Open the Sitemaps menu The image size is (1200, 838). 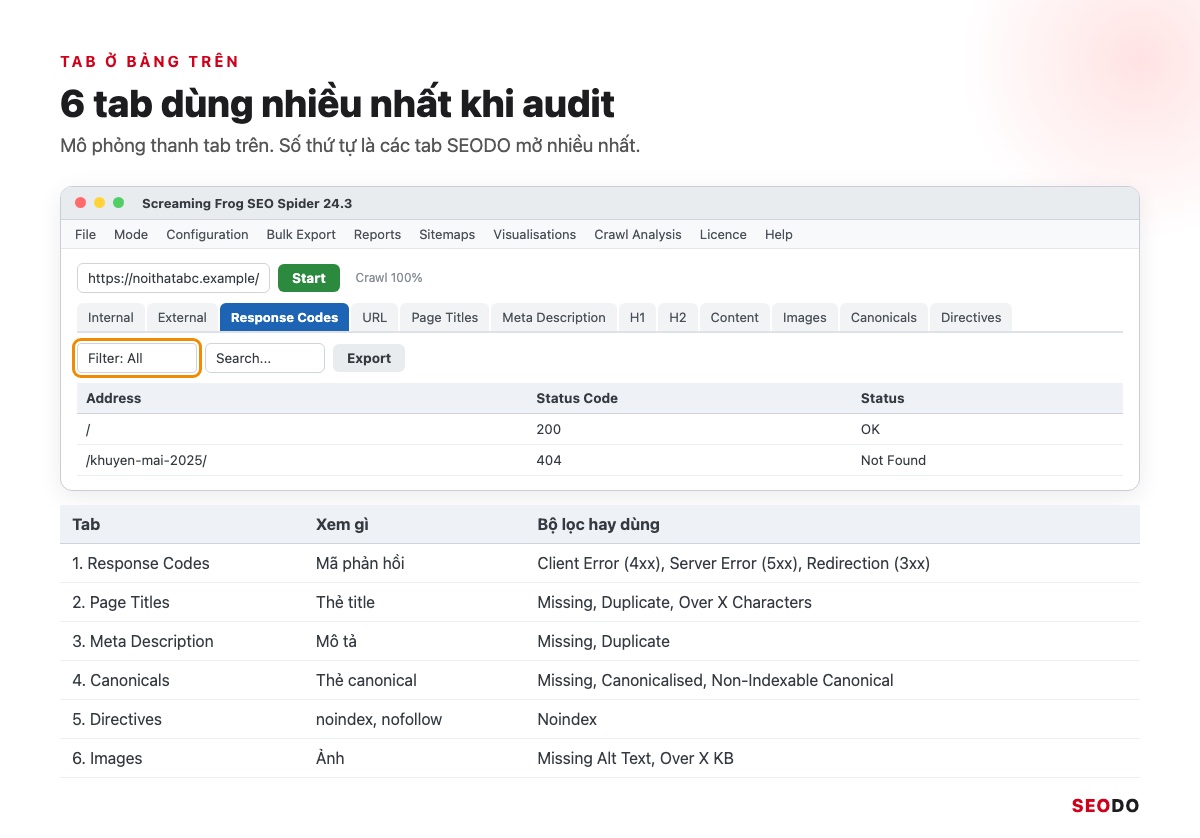pyautogui.click(x=447, y=235)
